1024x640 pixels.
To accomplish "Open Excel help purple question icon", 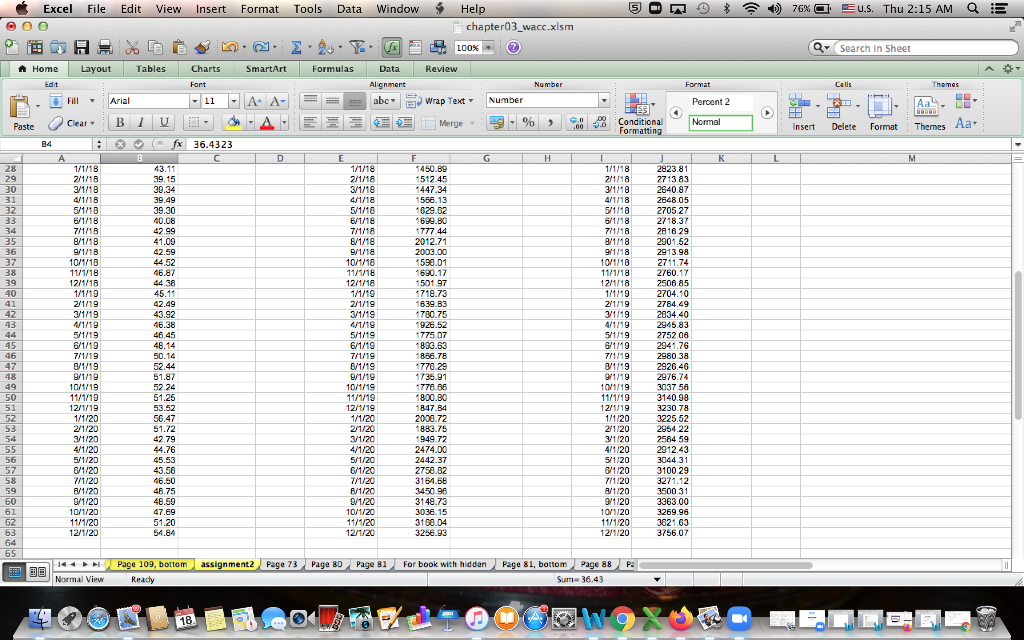I will tap(513, 47).
